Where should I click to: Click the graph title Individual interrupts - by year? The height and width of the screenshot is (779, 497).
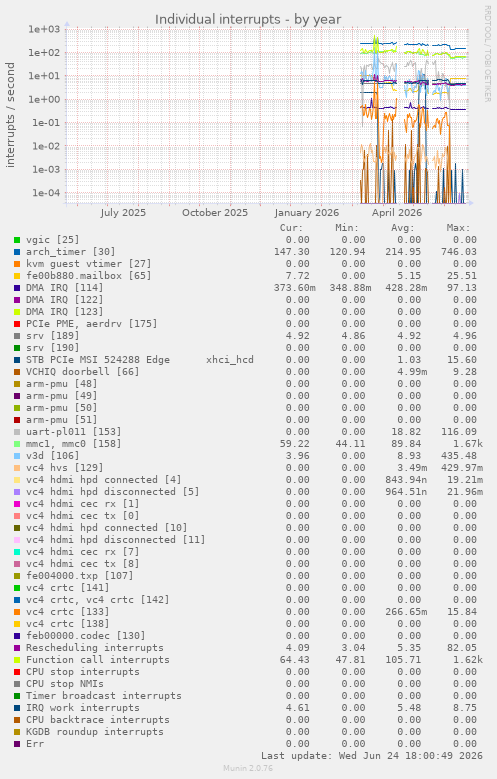[248, 19]
